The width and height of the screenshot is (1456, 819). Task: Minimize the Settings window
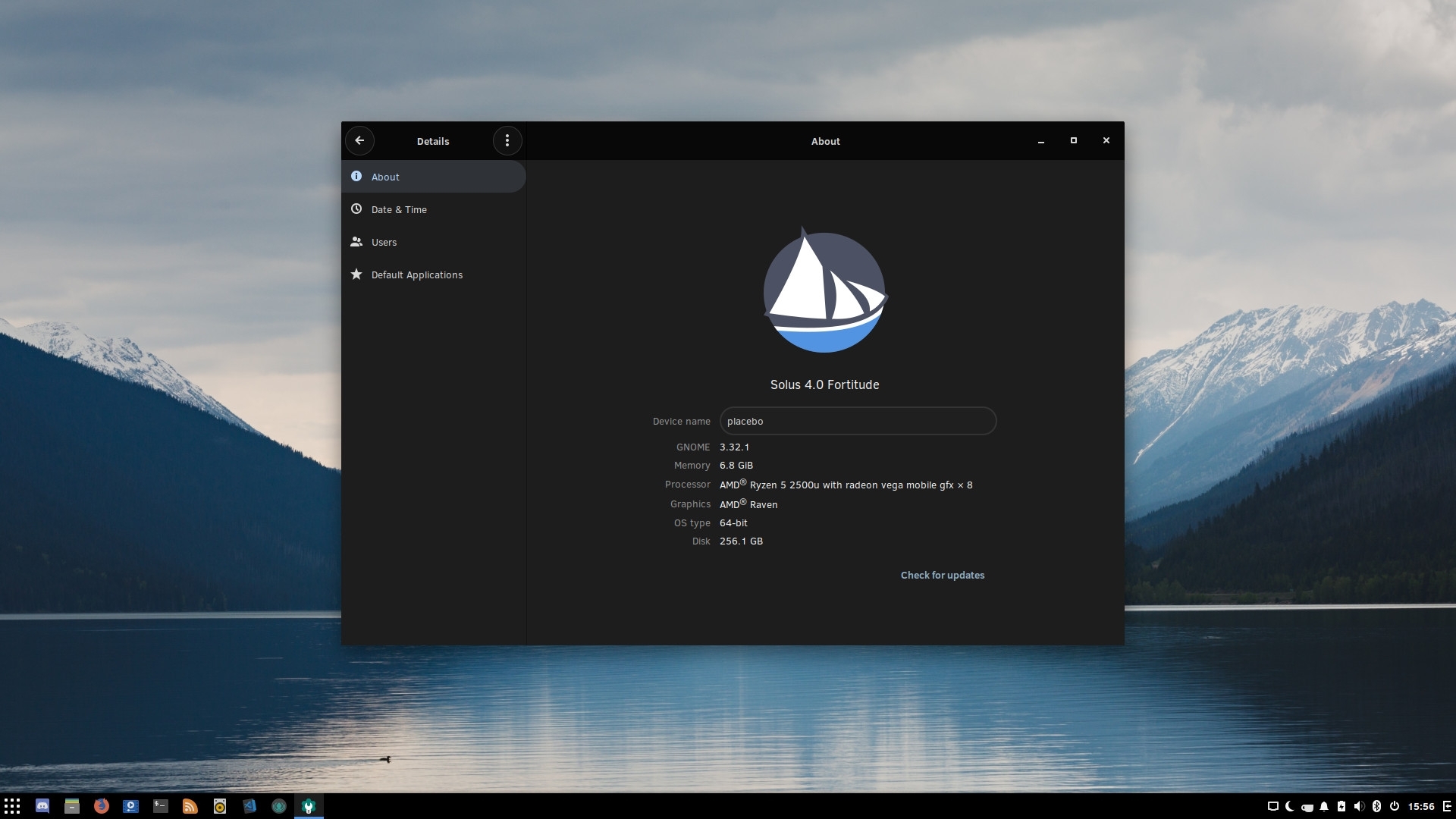[1041, 141]
